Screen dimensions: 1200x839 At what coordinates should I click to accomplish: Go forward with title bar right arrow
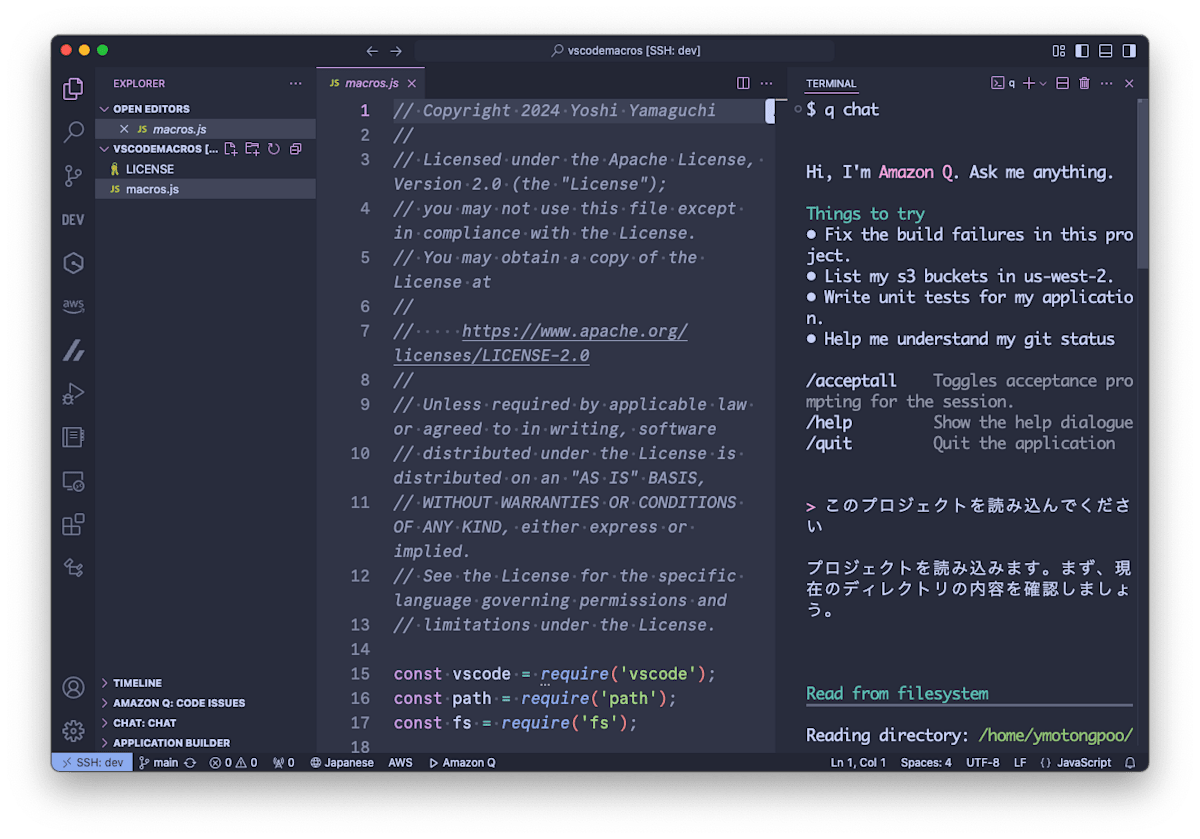(396, 50)
